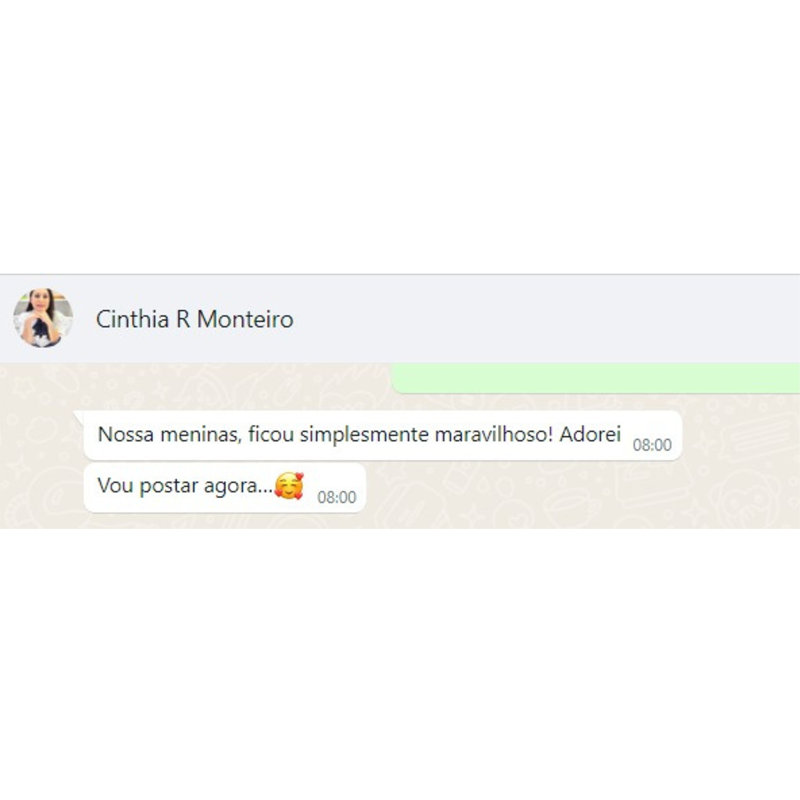Click the word meninas, in the first message

coord(201,435)
